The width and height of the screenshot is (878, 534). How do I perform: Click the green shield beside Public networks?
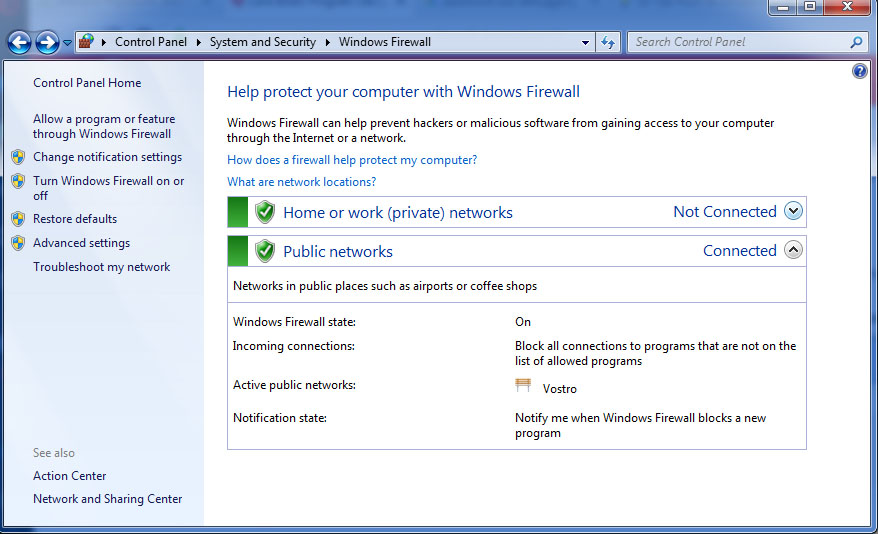point(265,251)
